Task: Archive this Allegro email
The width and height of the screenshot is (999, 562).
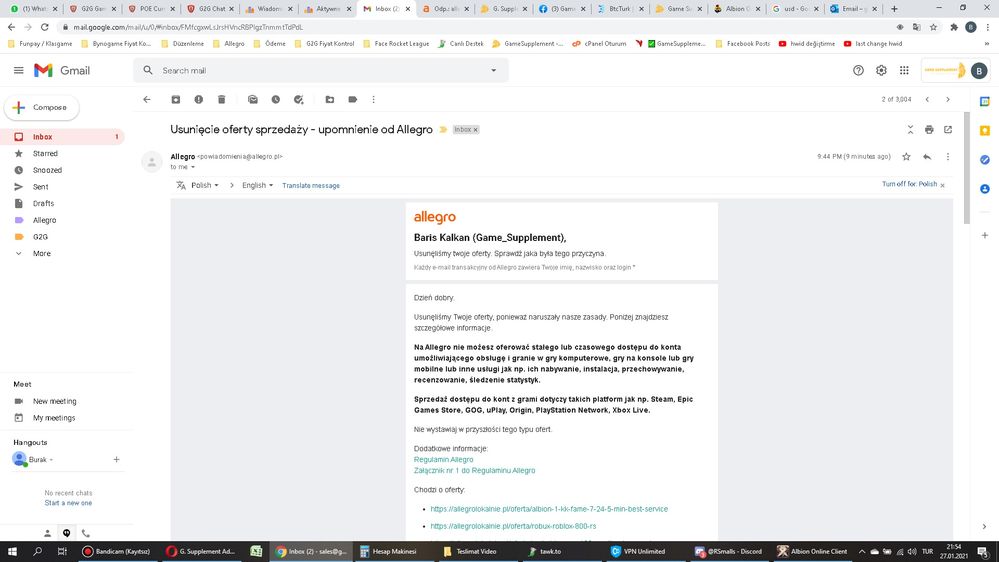Action: [x=176, y=99]
